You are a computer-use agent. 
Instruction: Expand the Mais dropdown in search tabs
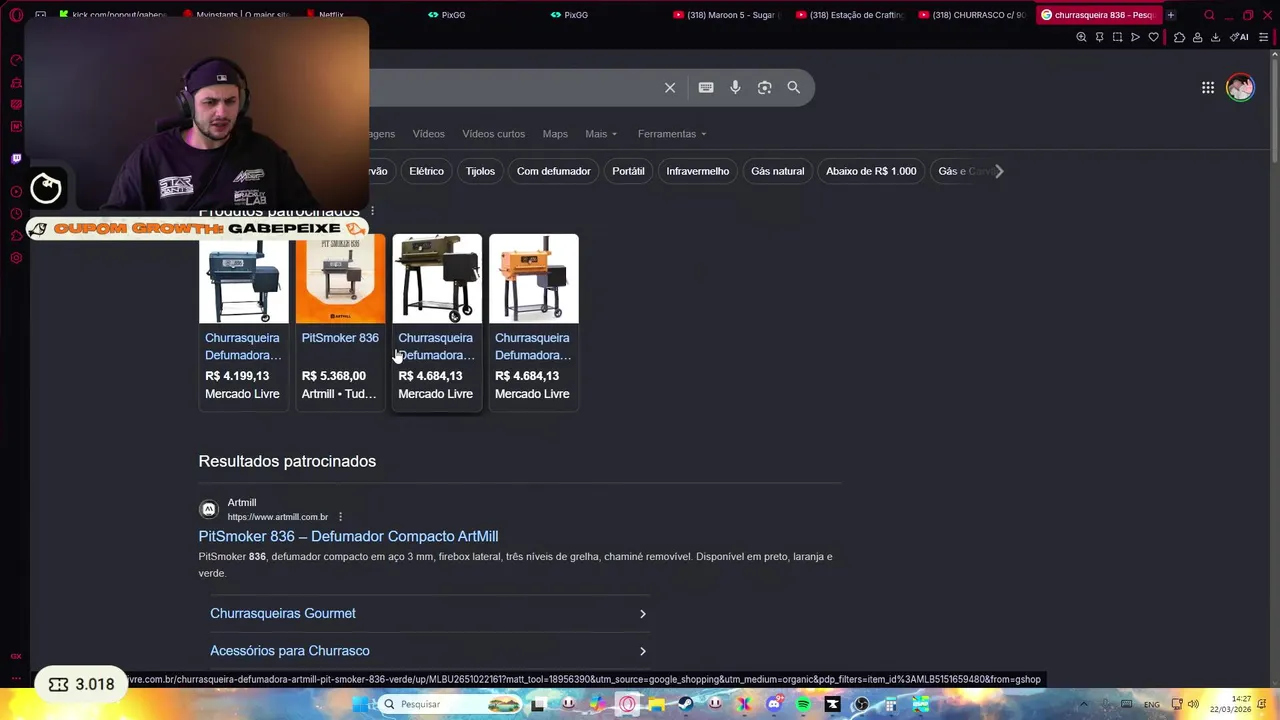click(601, 134)
